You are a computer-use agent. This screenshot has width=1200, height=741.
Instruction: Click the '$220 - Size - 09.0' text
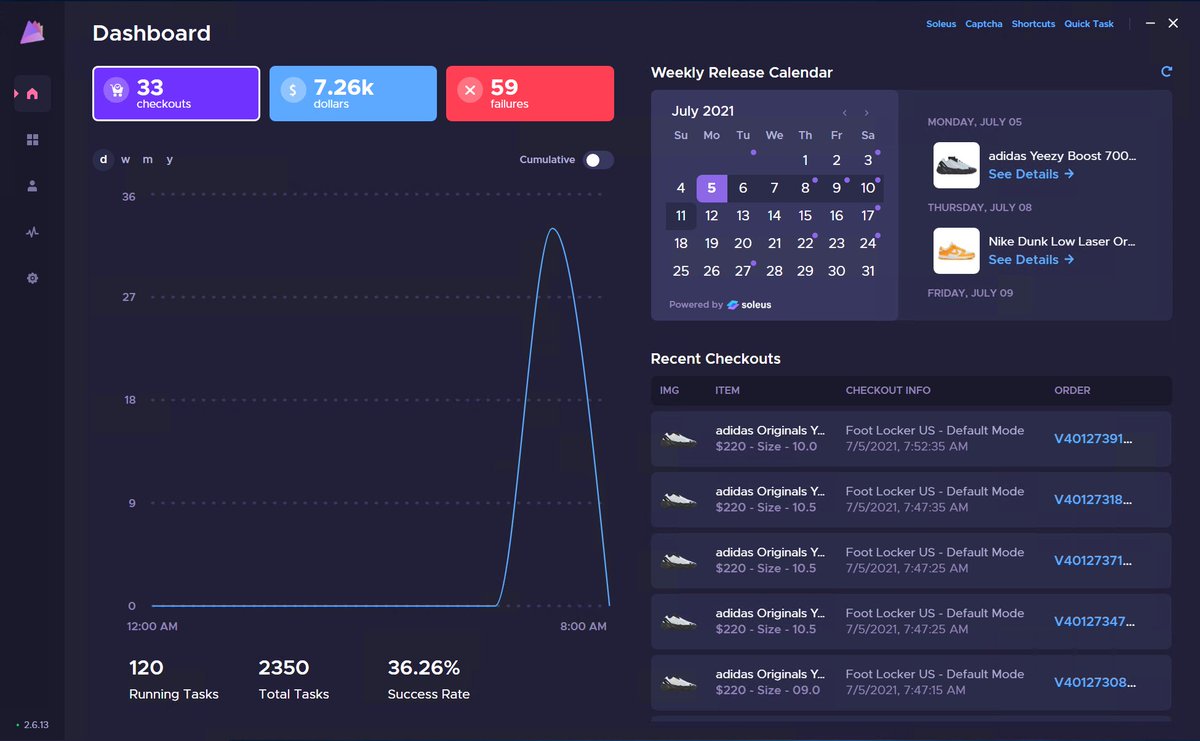tap(768, 690)
